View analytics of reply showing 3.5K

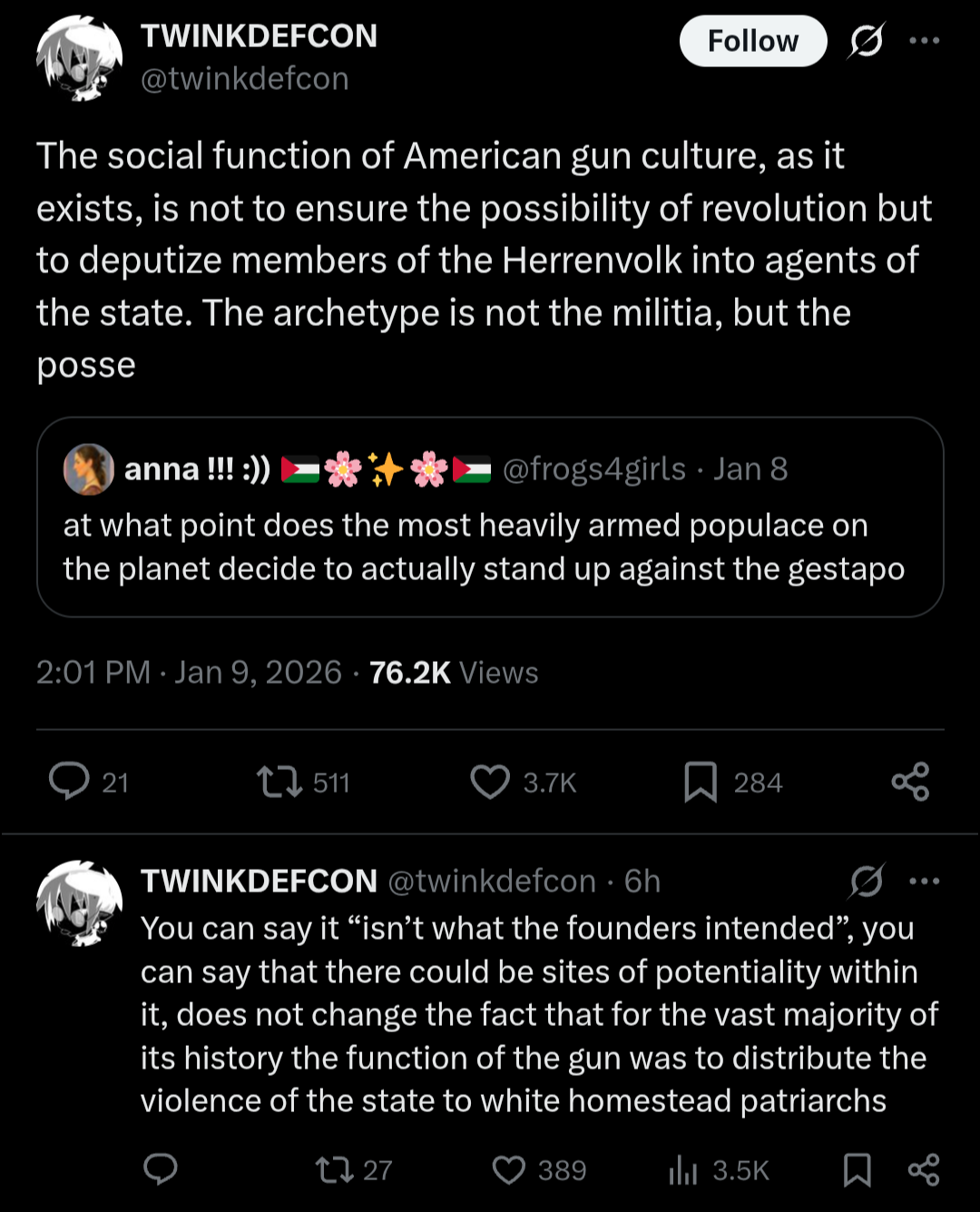pyautogui.click(x=682, y=1169)
